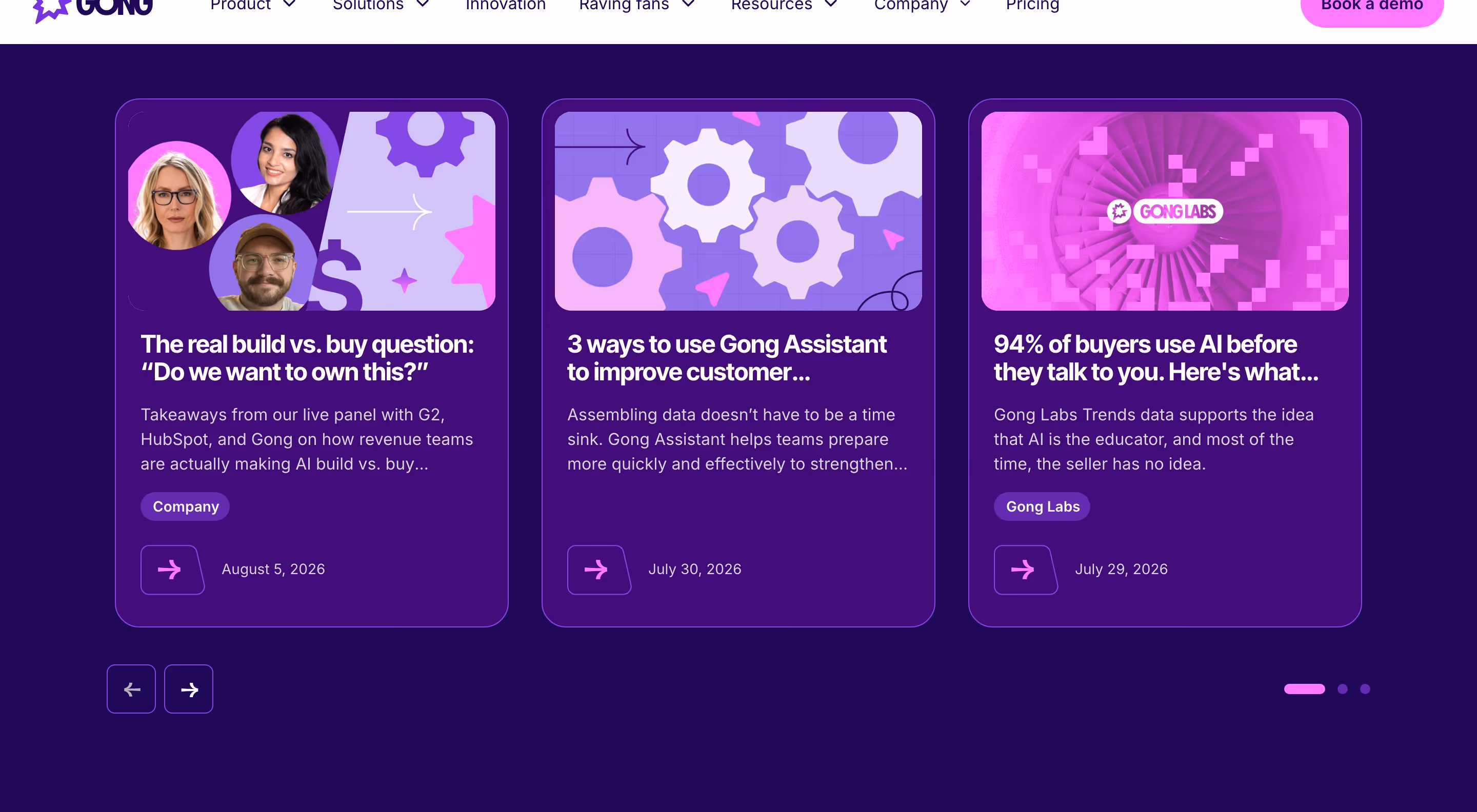Open the arrow button on July 29 card
The image size is (1477, 812).
(1025, 570)
